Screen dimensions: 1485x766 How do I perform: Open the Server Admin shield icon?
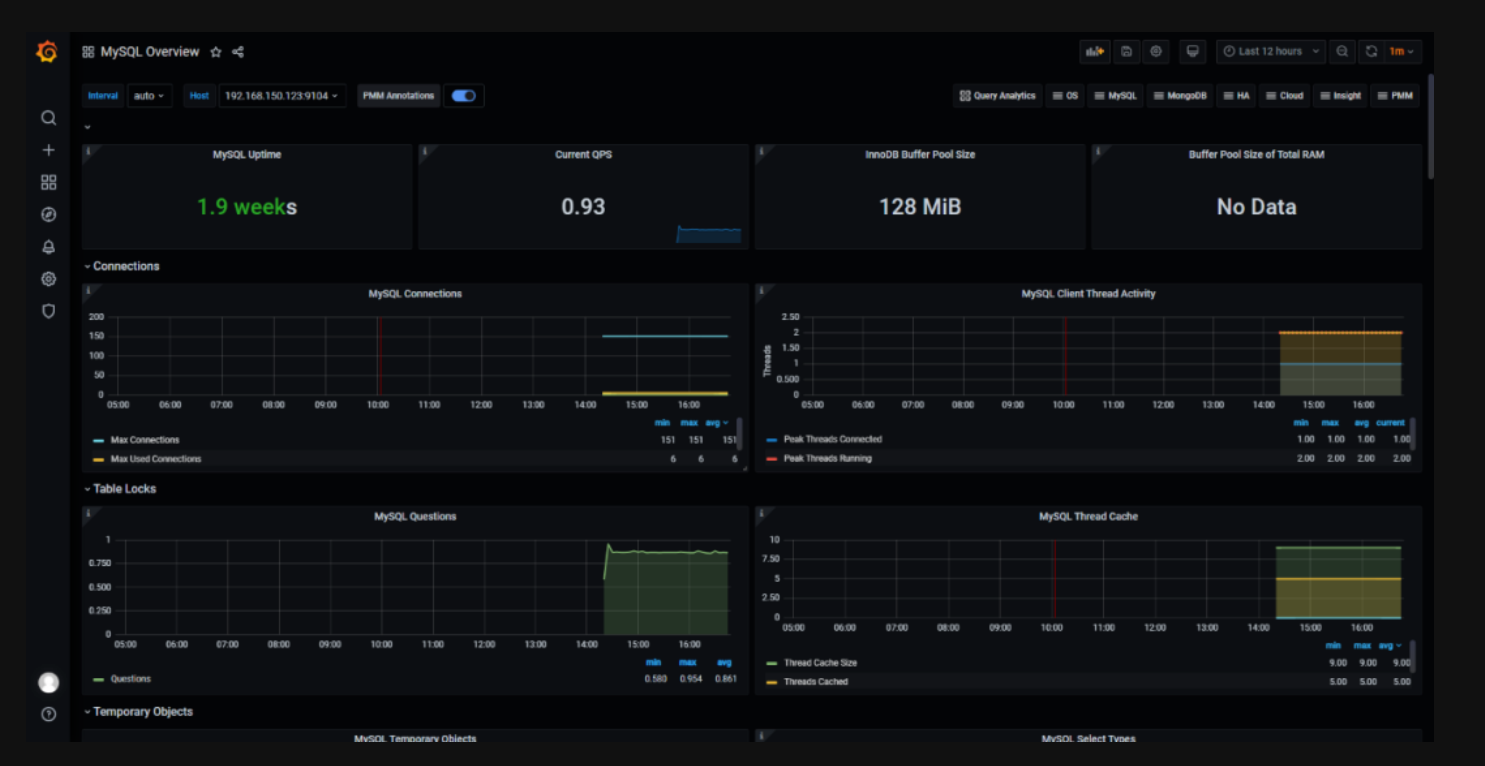48,311
